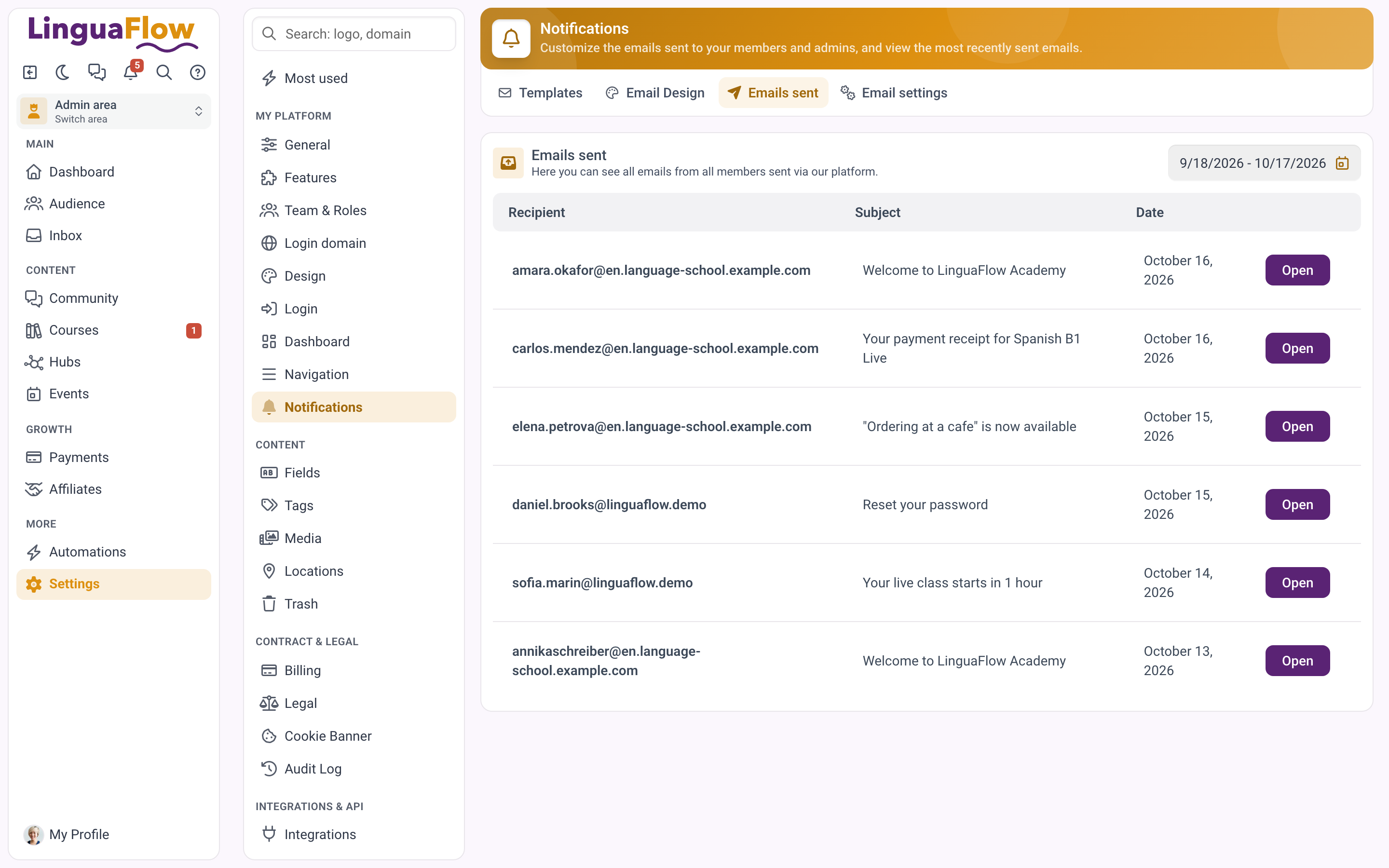Screen dimensions: 1389x868
Task: Open email sent to daniel.brooks
Action: click(1297, 504)
